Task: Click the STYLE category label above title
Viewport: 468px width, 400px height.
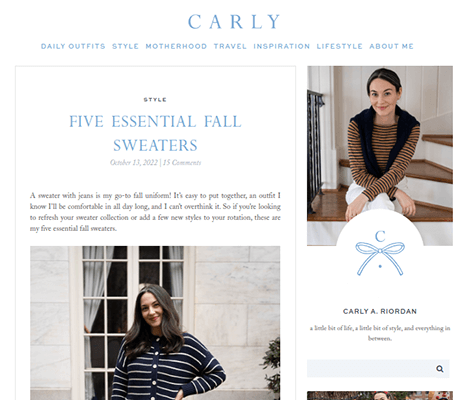Action: click(x=155, y=100)
